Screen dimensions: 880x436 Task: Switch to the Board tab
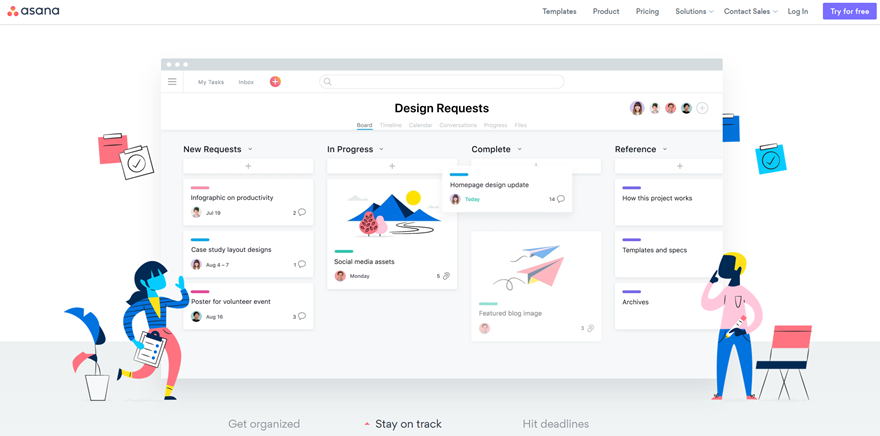tap(364, 125)
